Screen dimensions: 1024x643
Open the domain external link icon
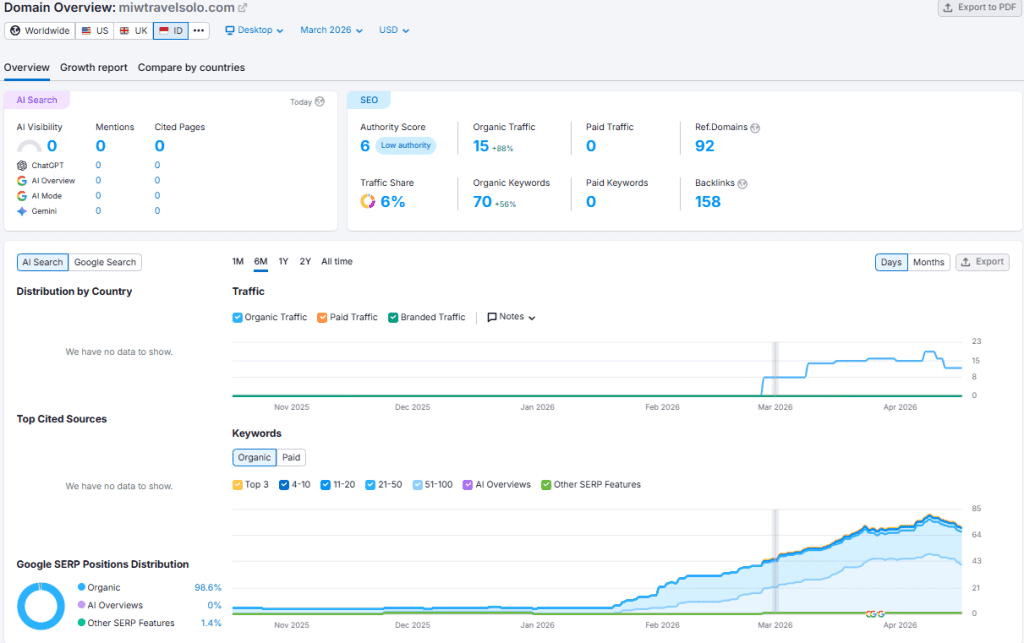(x=242, y=8)
